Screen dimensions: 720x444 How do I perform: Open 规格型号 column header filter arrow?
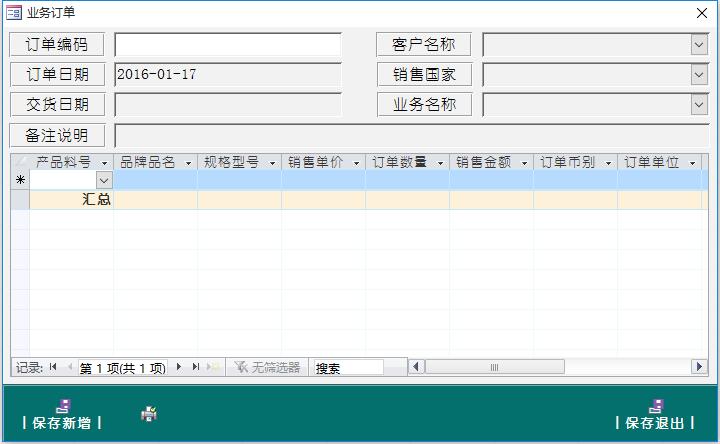tap(272, 163)
